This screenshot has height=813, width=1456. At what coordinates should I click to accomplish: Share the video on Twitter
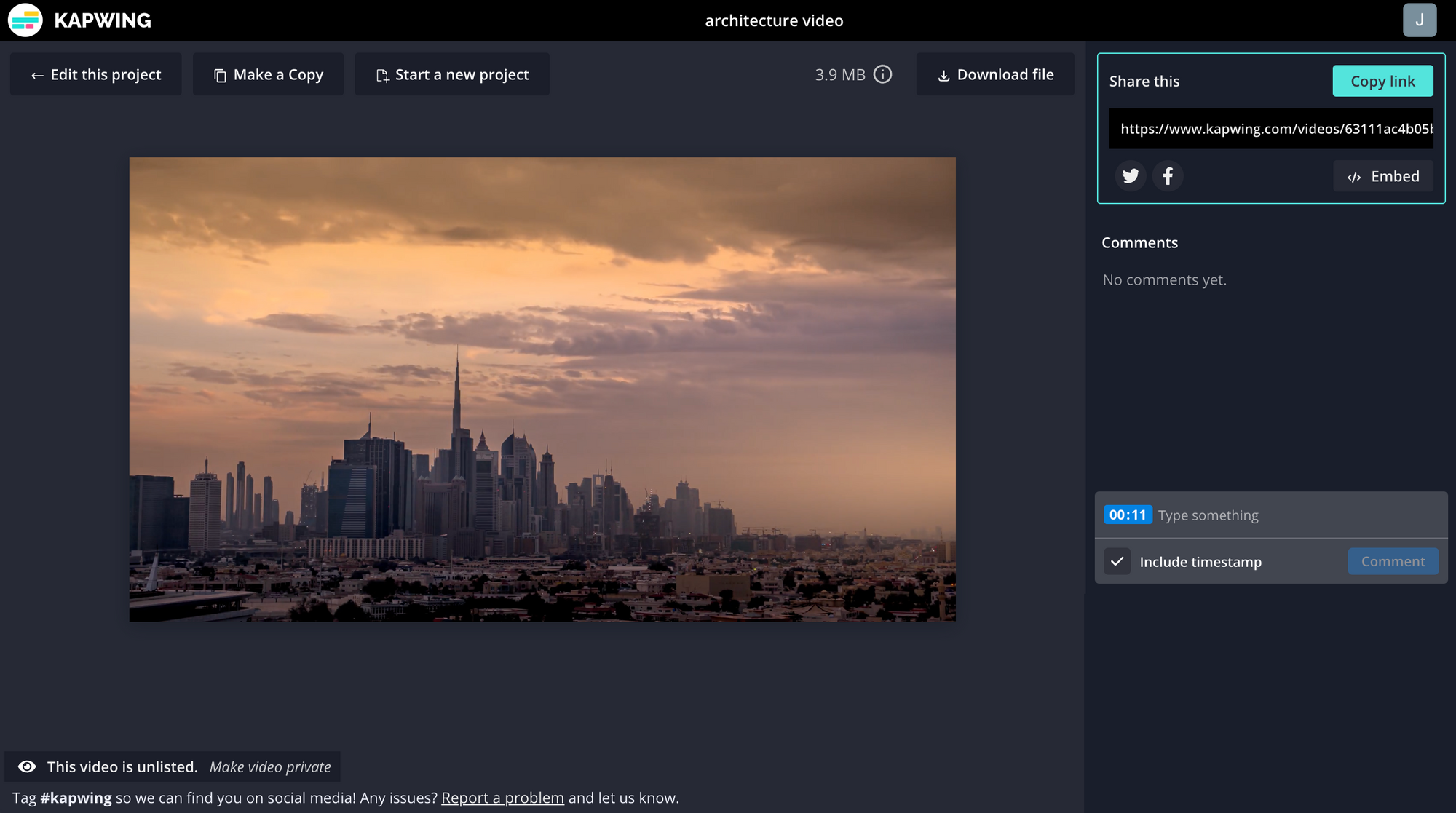click(1130, 176)
